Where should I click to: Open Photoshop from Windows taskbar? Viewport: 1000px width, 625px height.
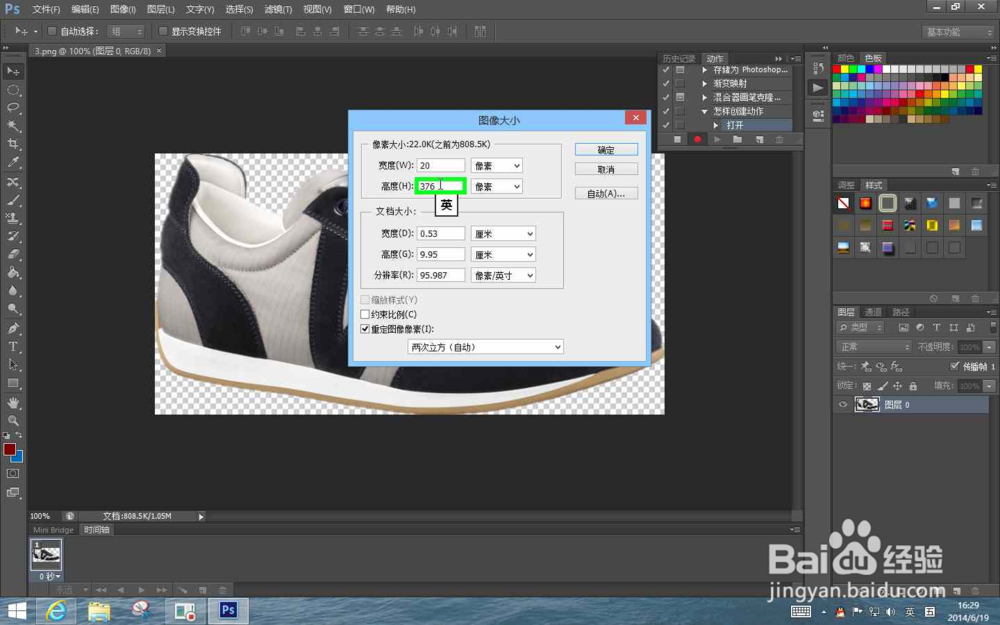(228, 610)
